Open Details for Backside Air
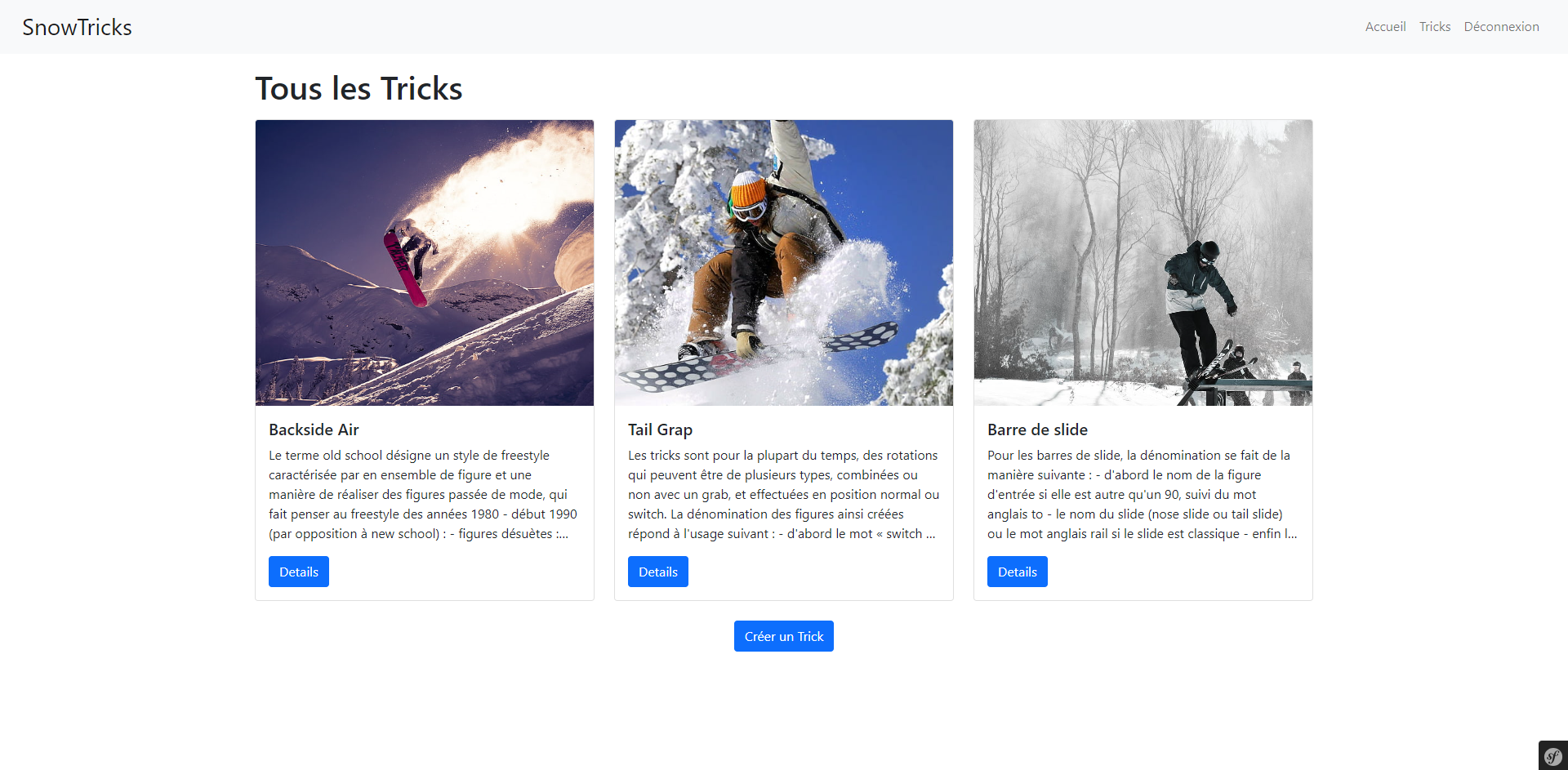 coord(299,572)
